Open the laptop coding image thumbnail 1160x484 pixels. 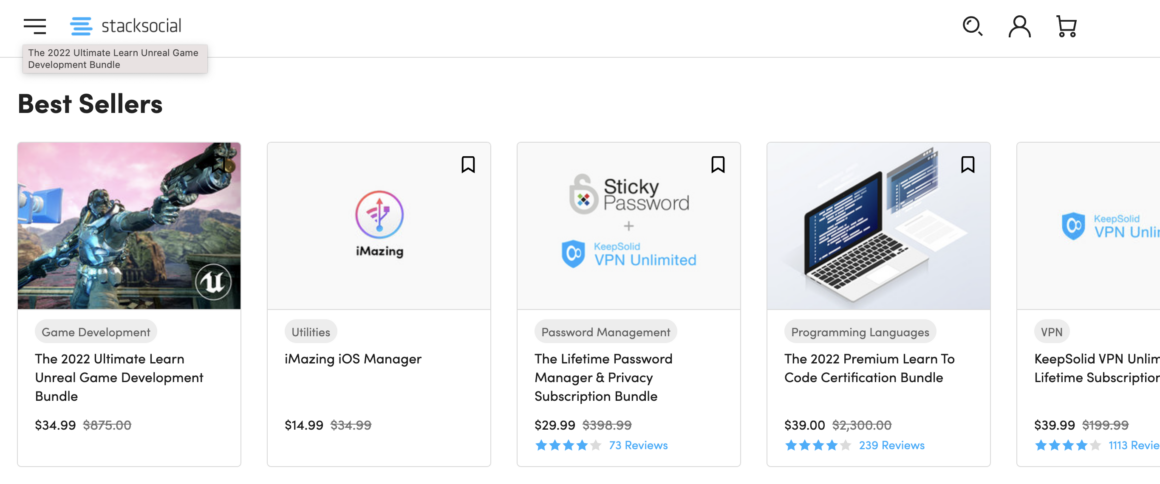point(879,226)
